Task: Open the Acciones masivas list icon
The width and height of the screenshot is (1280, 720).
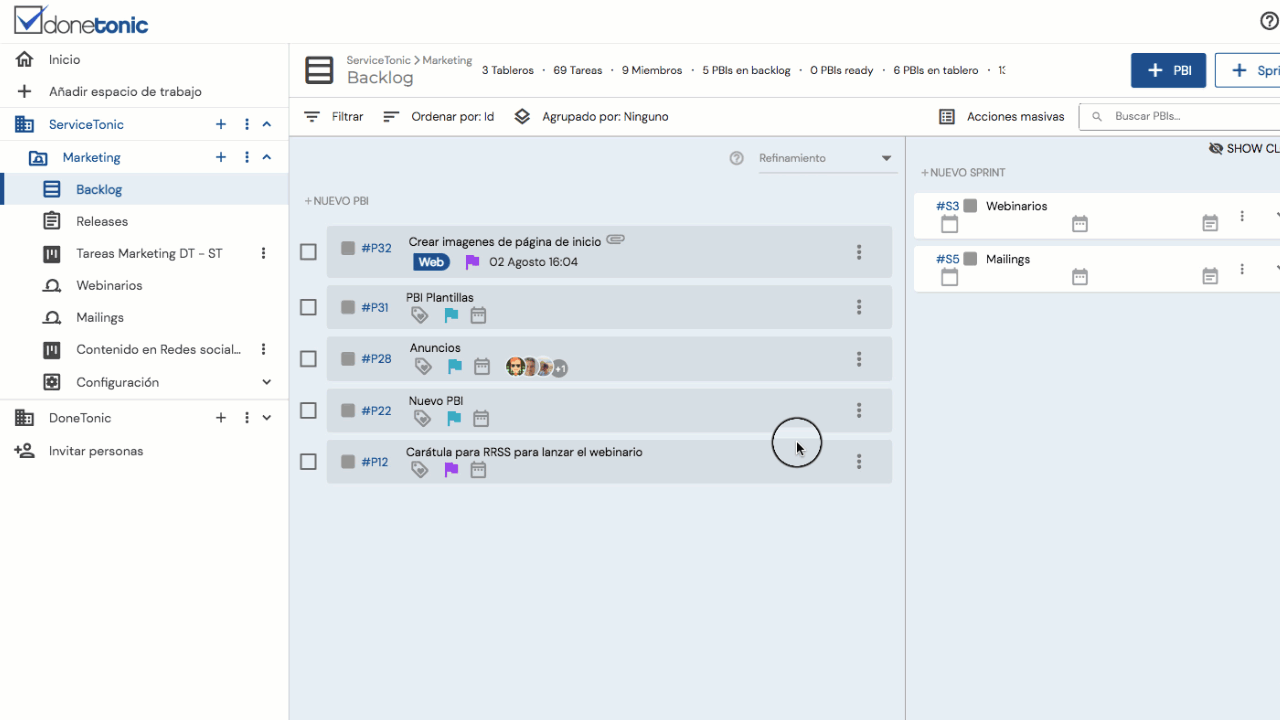Action: [946, 116]
